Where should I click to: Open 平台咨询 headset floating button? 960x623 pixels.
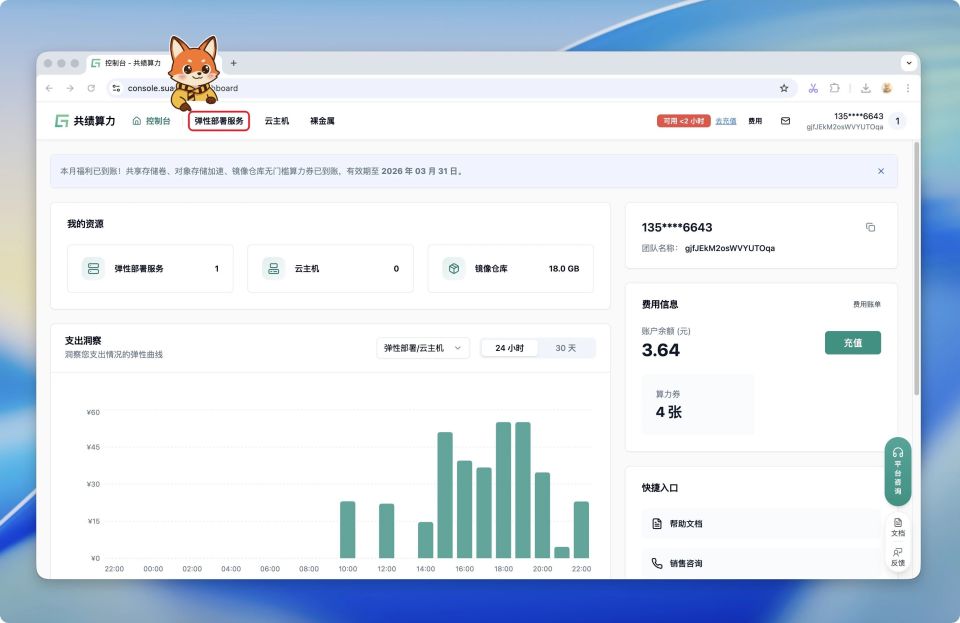point(898,472)
